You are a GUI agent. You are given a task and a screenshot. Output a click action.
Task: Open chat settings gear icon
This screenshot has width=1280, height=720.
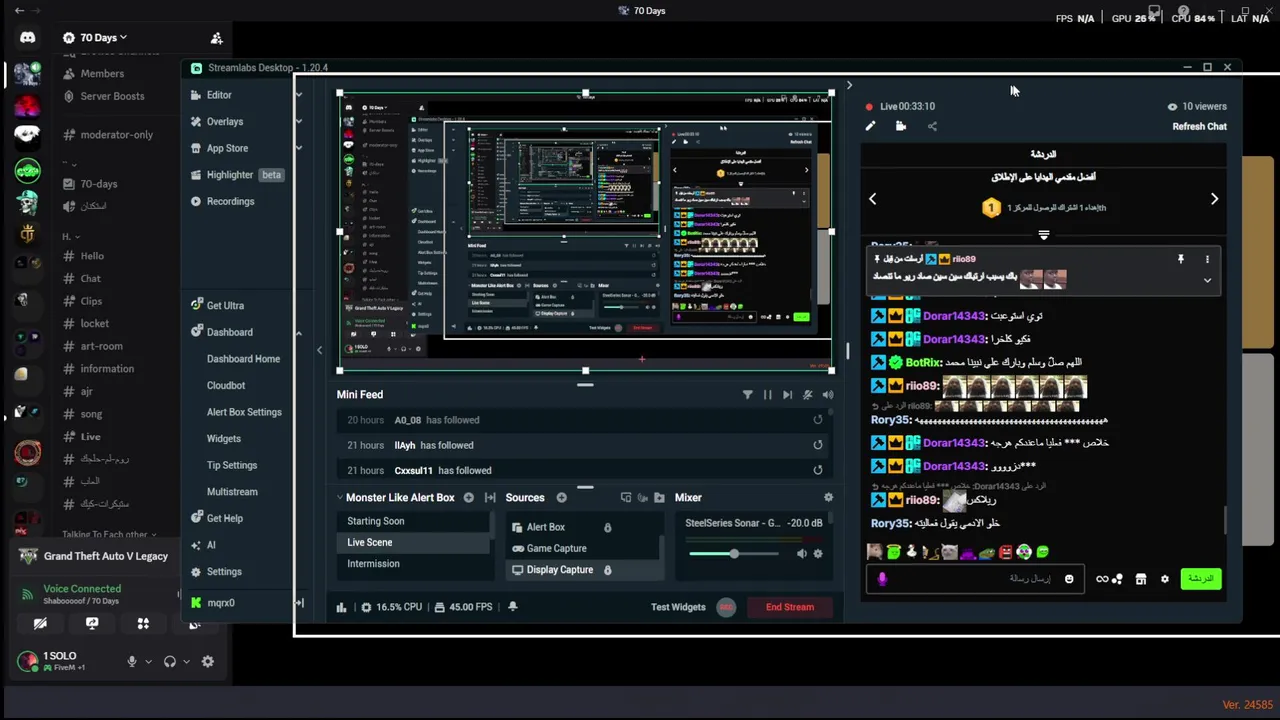(x=1164, y=579)
